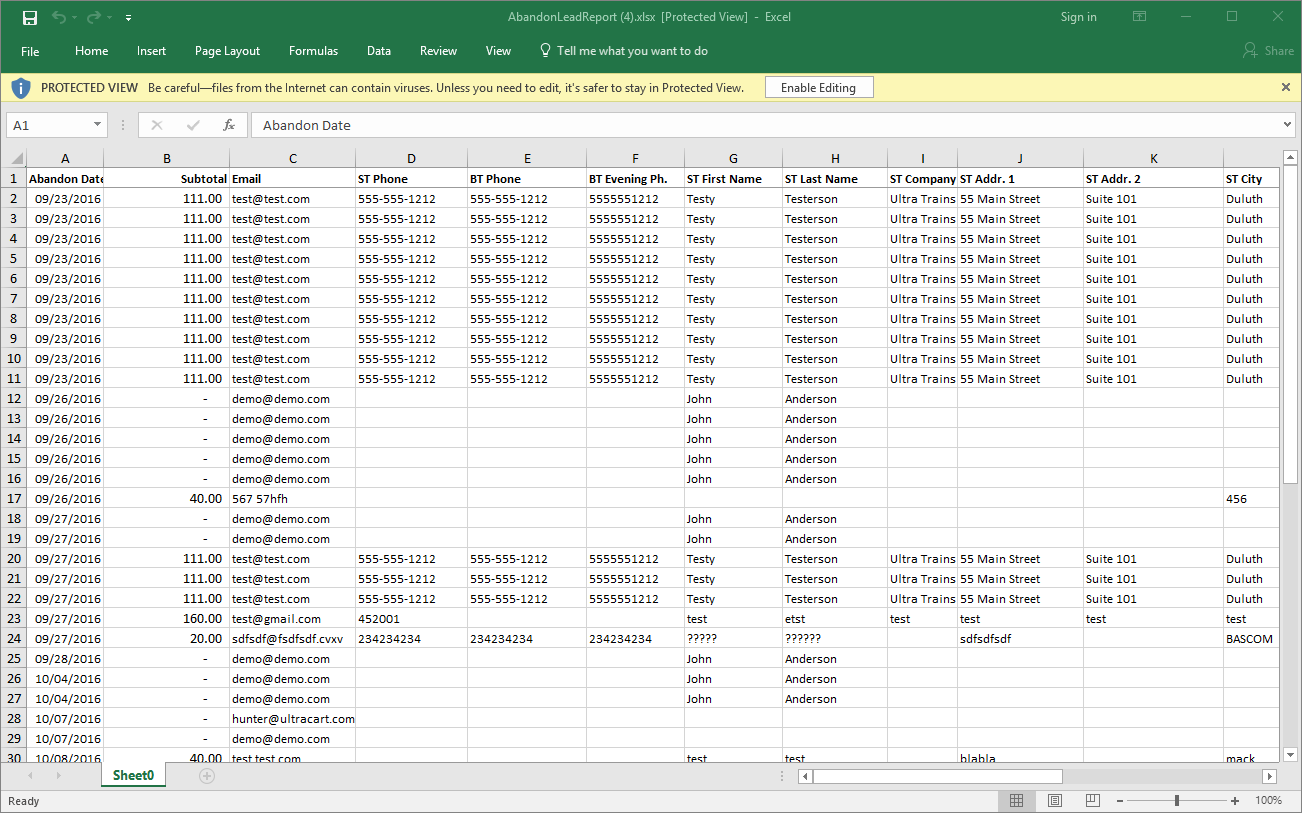The width and height of the screenshot is (1302, 813).
Task: Click the Share button label
Action: click(1279, 51)
